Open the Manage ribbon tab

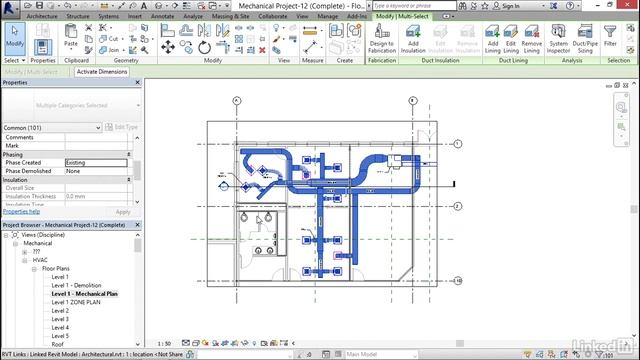pyautogui.click(x=328, y=16)
